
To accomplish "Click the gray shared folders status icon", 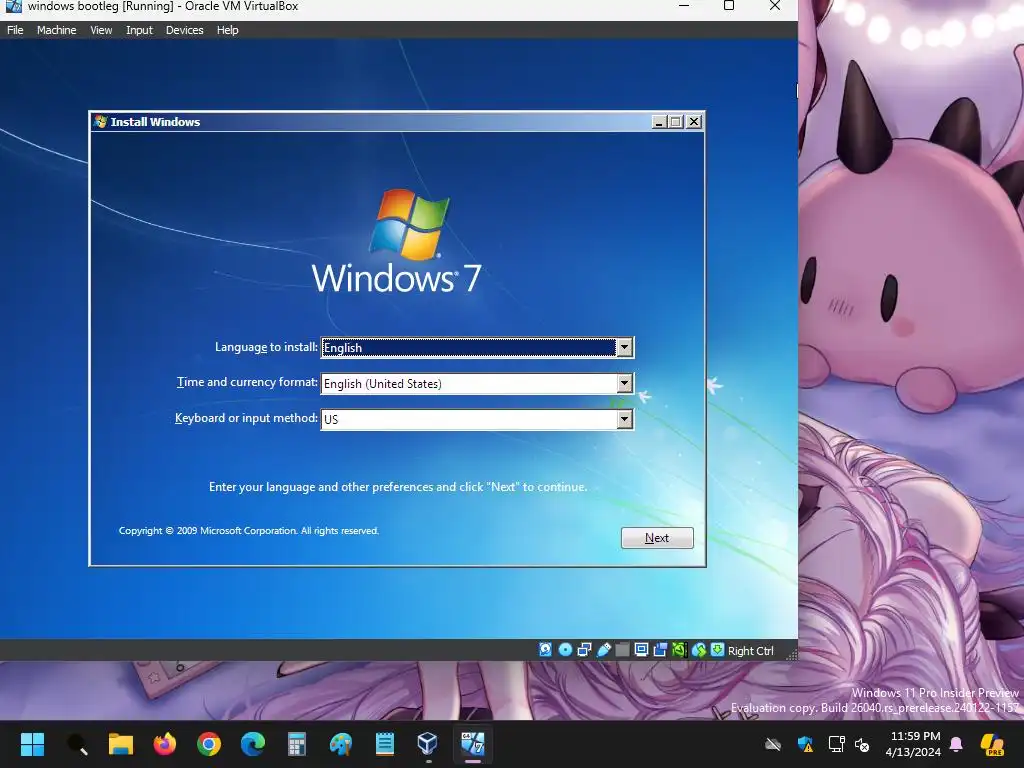I will tap(622, 650).
